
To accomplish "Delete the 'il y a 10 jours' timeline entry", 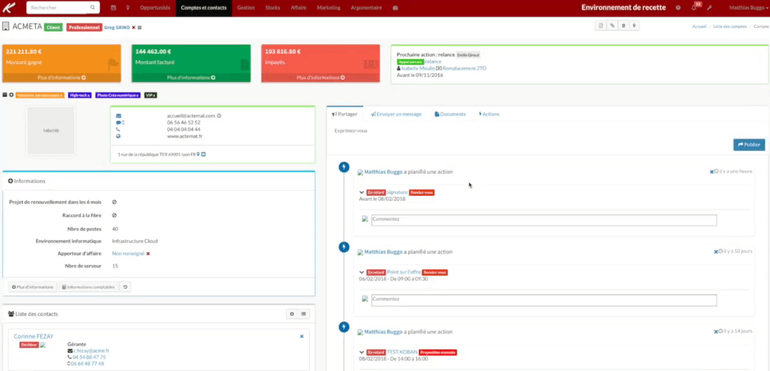I will click(x=715, y=252).
